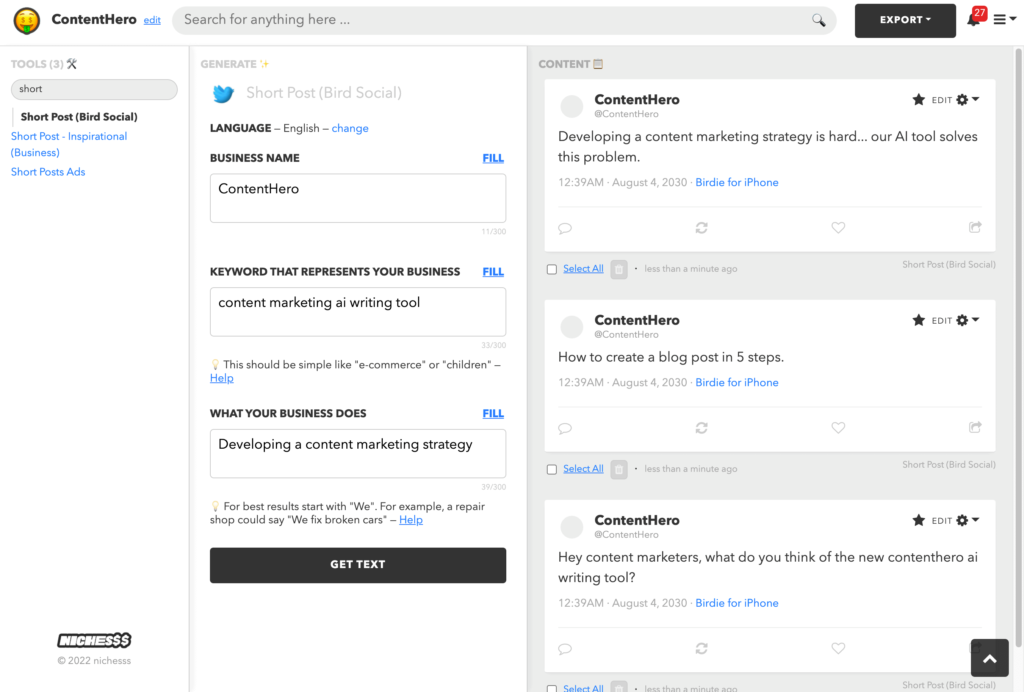Click EDIT on the 'AI tool solves this problem' post

click(941, 101)
